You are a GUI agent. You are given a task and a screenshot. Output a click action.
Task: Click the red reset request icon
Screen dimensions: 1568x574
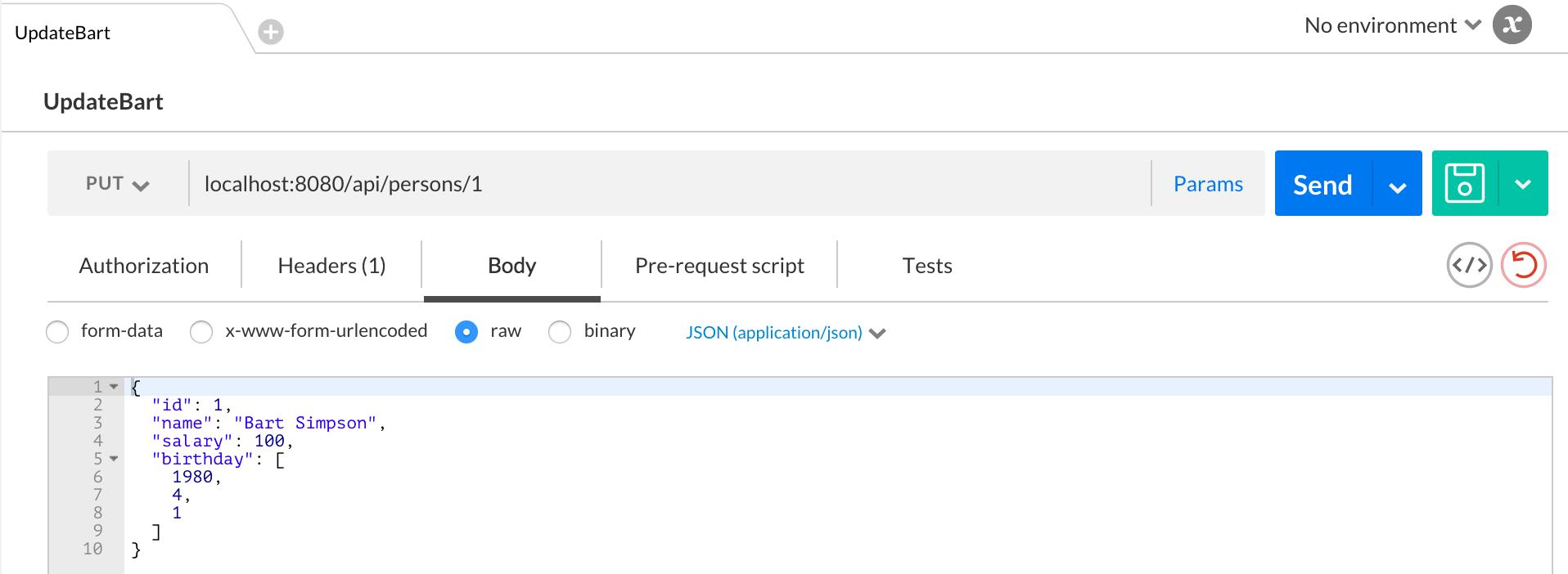click(1523, 265)
